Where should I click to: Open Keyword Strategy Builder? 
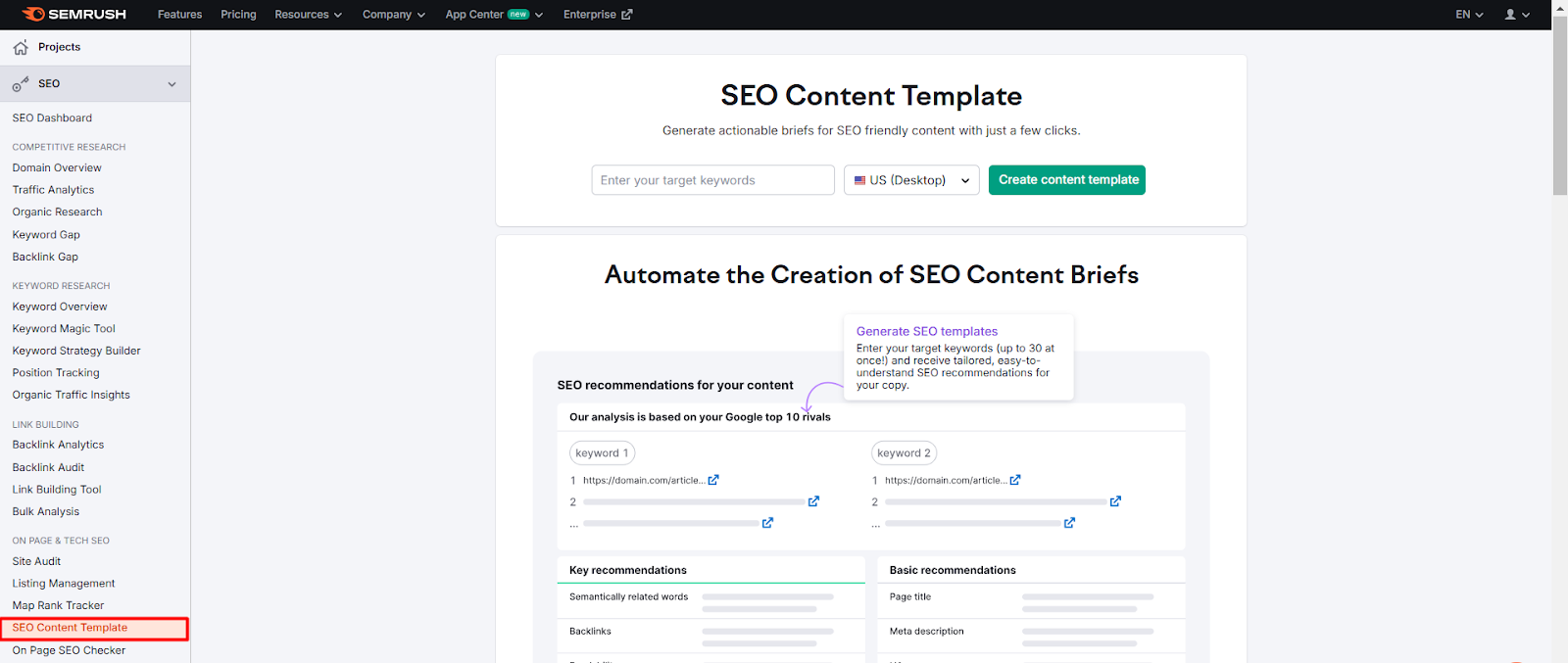click(x=76, y=351)
